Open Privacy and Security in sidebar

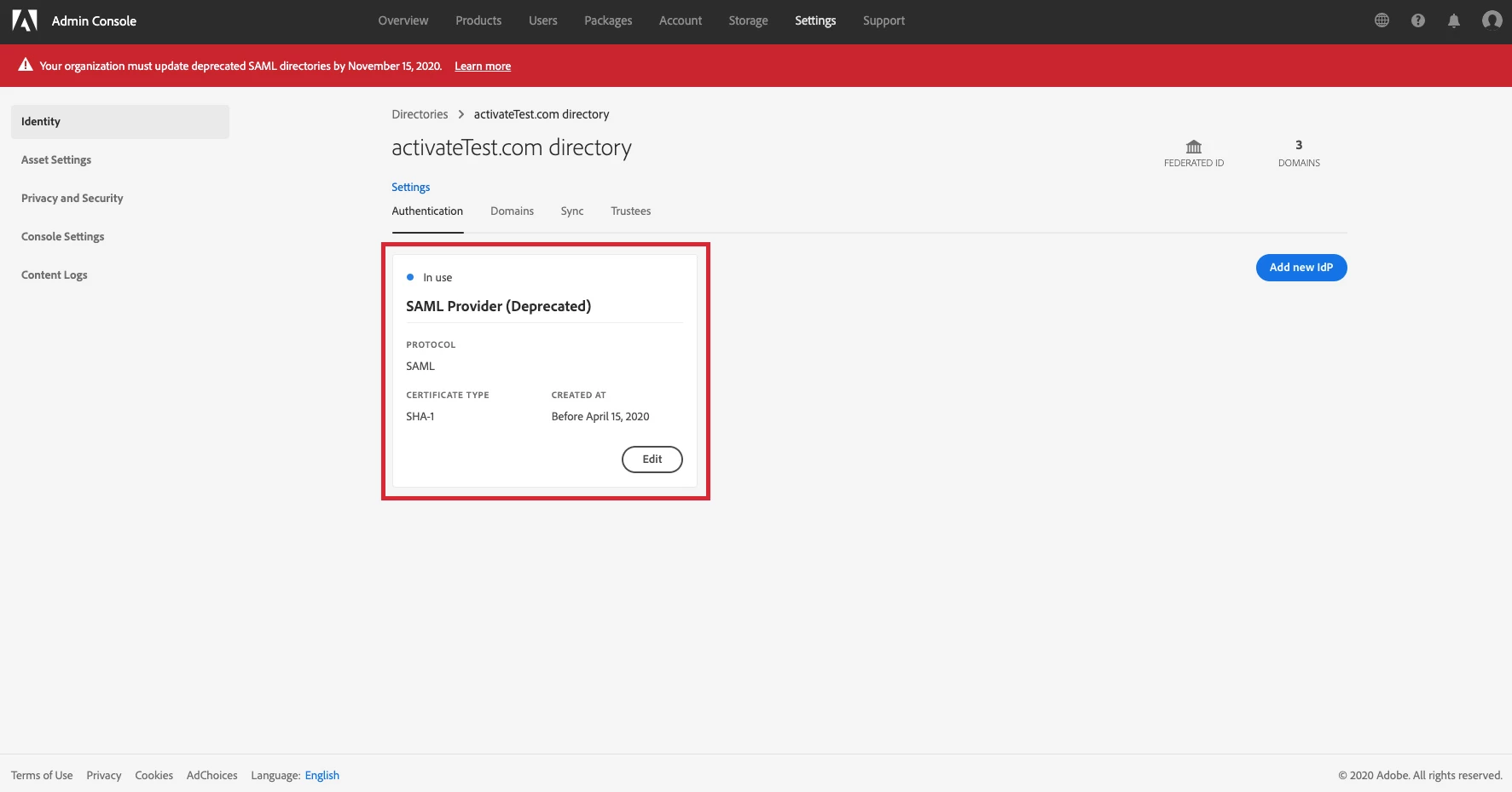coord(72,199)
